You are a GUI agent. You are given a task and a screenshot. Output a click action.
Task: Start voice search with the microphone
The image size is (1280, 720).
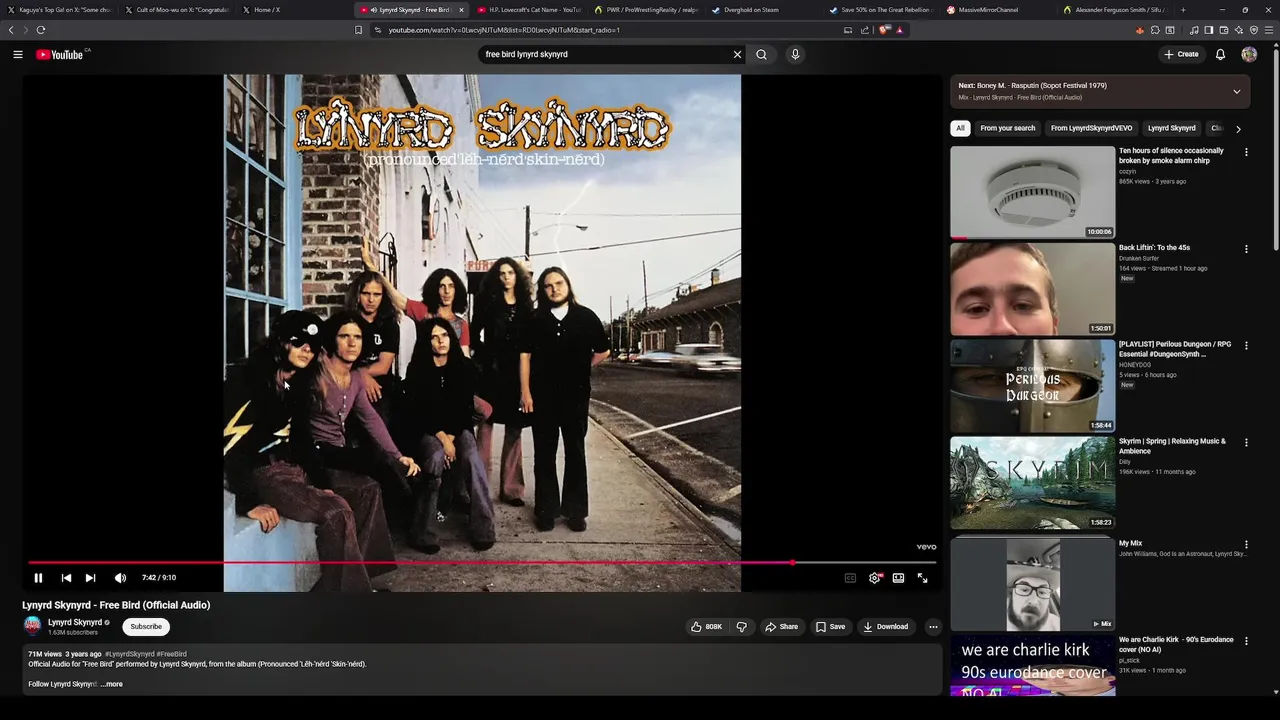[x=795, y=54]
